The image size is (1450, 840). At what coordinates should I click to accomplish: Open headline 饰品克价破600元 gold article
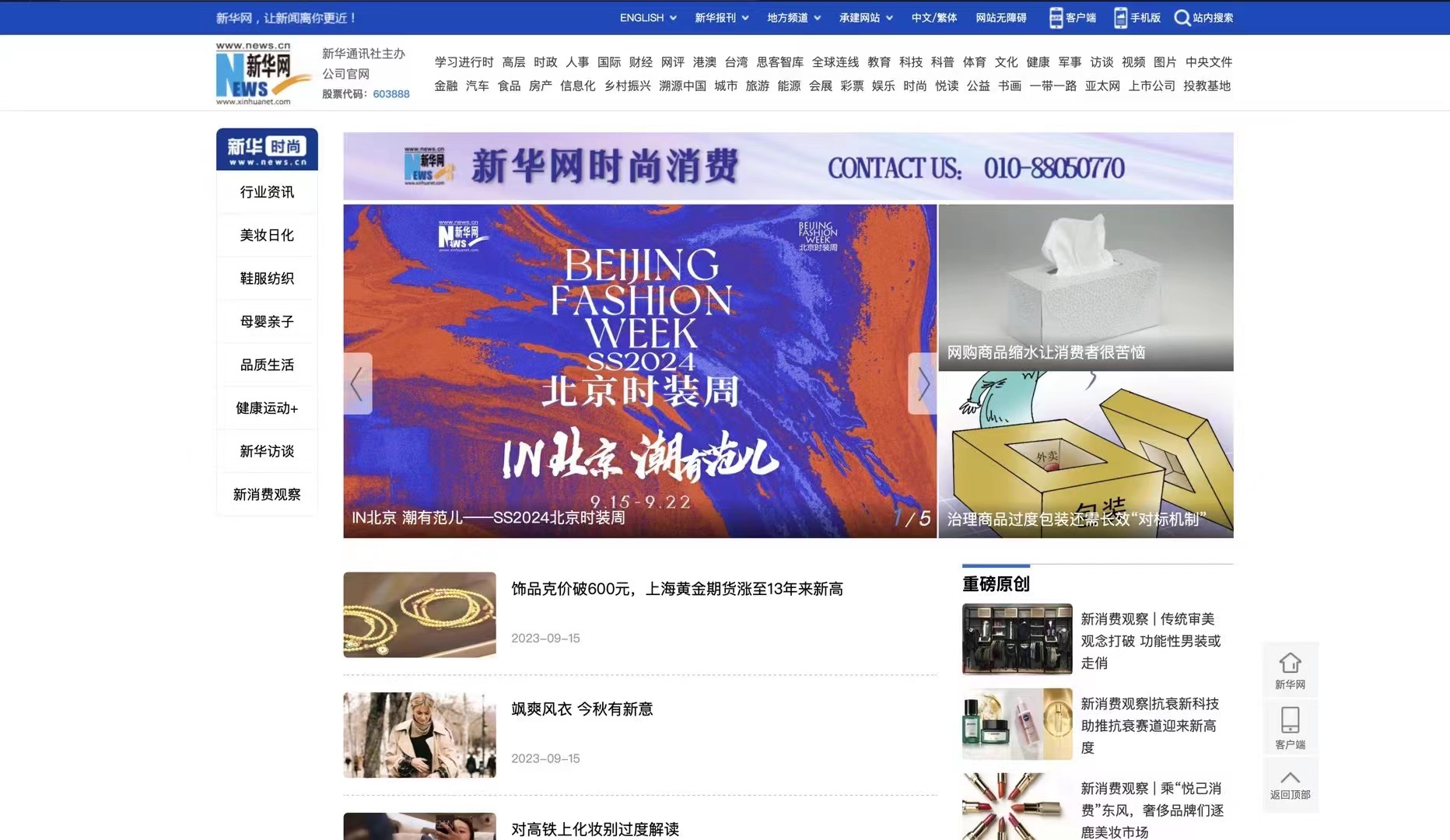click(677, 589)
